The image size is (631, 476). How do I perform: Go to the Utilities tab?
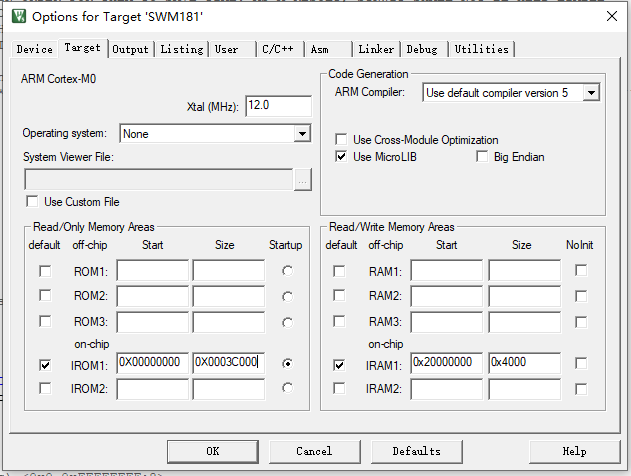[x=481, y=49]
